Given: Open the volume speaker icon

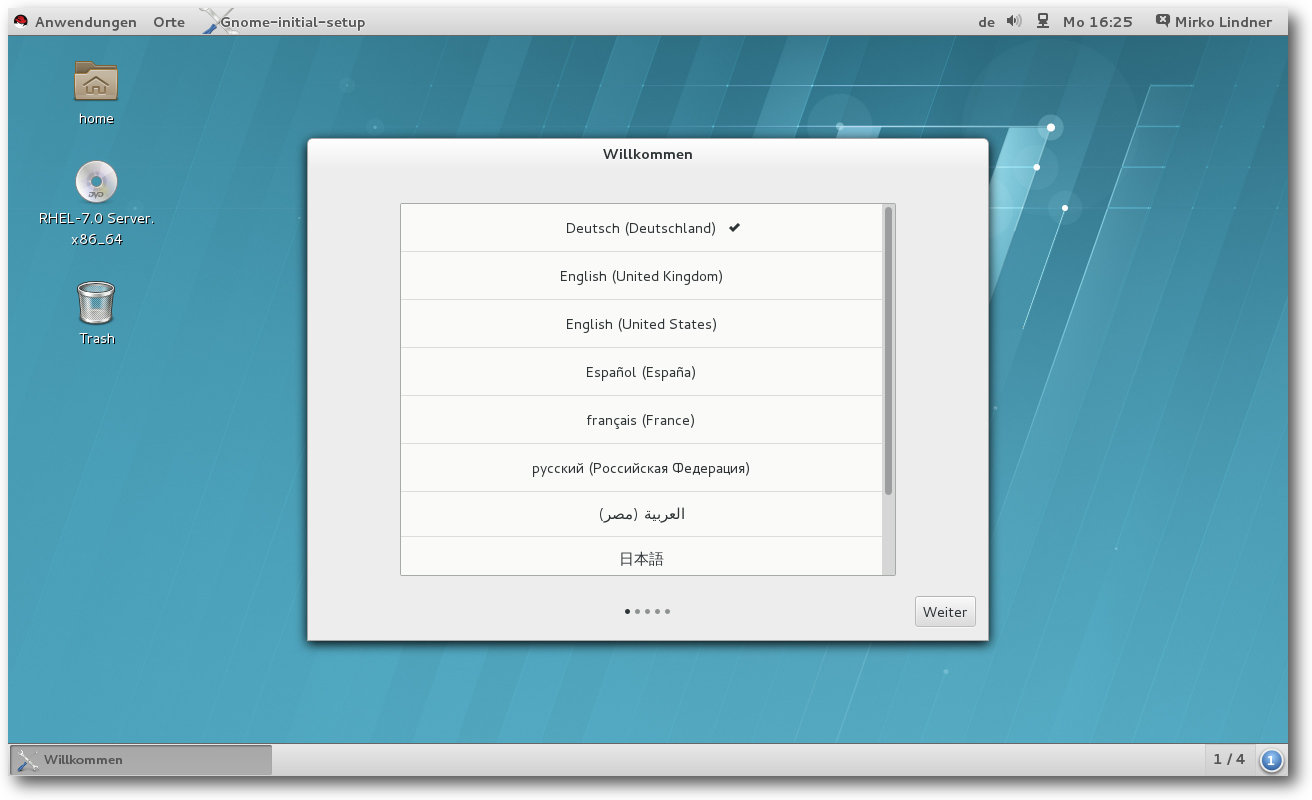Looking at the screenshot, I should click(1014, 21).
